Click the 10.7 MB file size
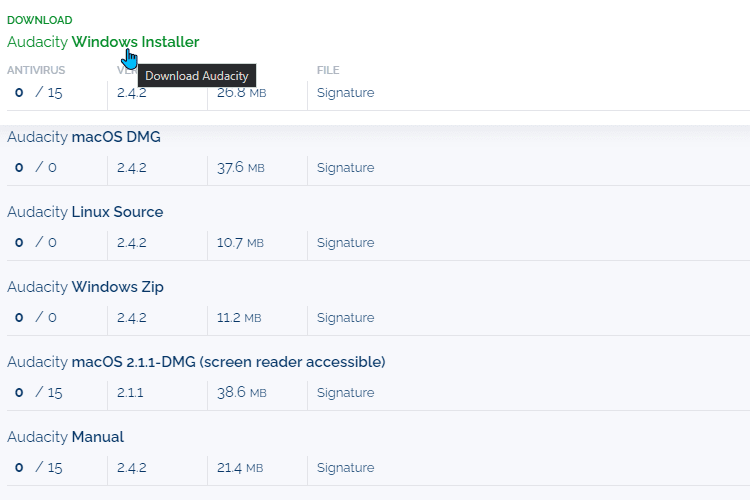This screenshot has height=500, width=750. point(240,243)
